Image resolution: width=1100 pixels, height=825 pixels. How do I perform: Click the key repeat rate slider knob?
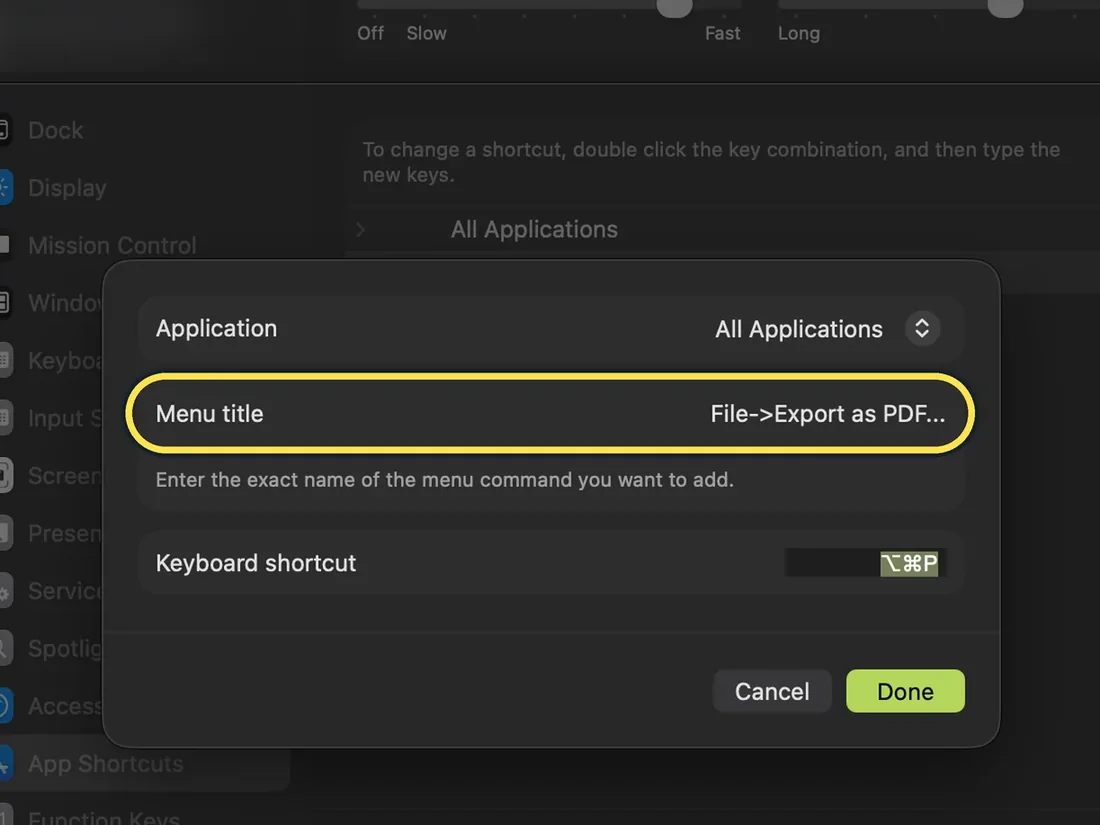tap(674, 7)
